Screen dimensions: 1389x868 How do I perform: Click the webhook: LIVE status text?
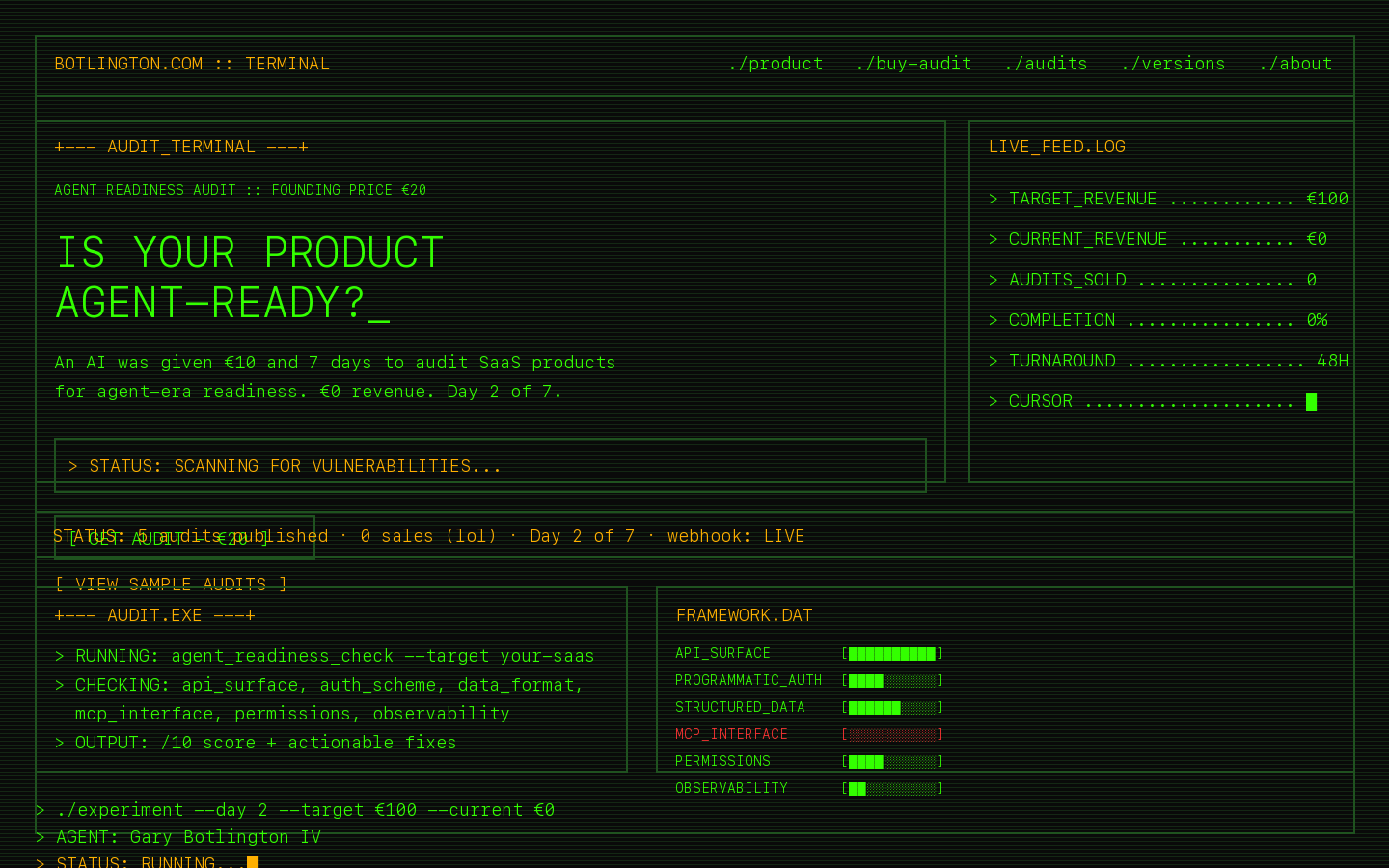pos(736,536)
